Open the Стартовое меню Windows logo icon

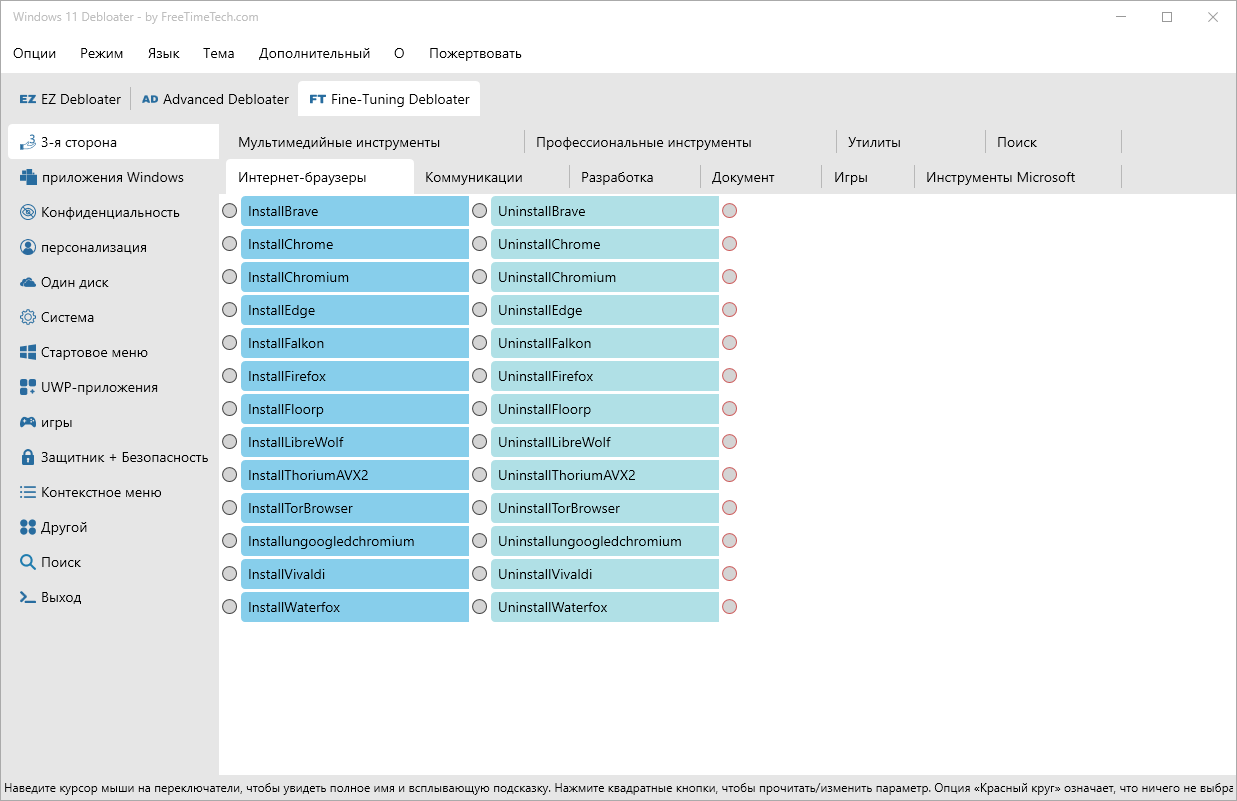[x=28, y=352]
